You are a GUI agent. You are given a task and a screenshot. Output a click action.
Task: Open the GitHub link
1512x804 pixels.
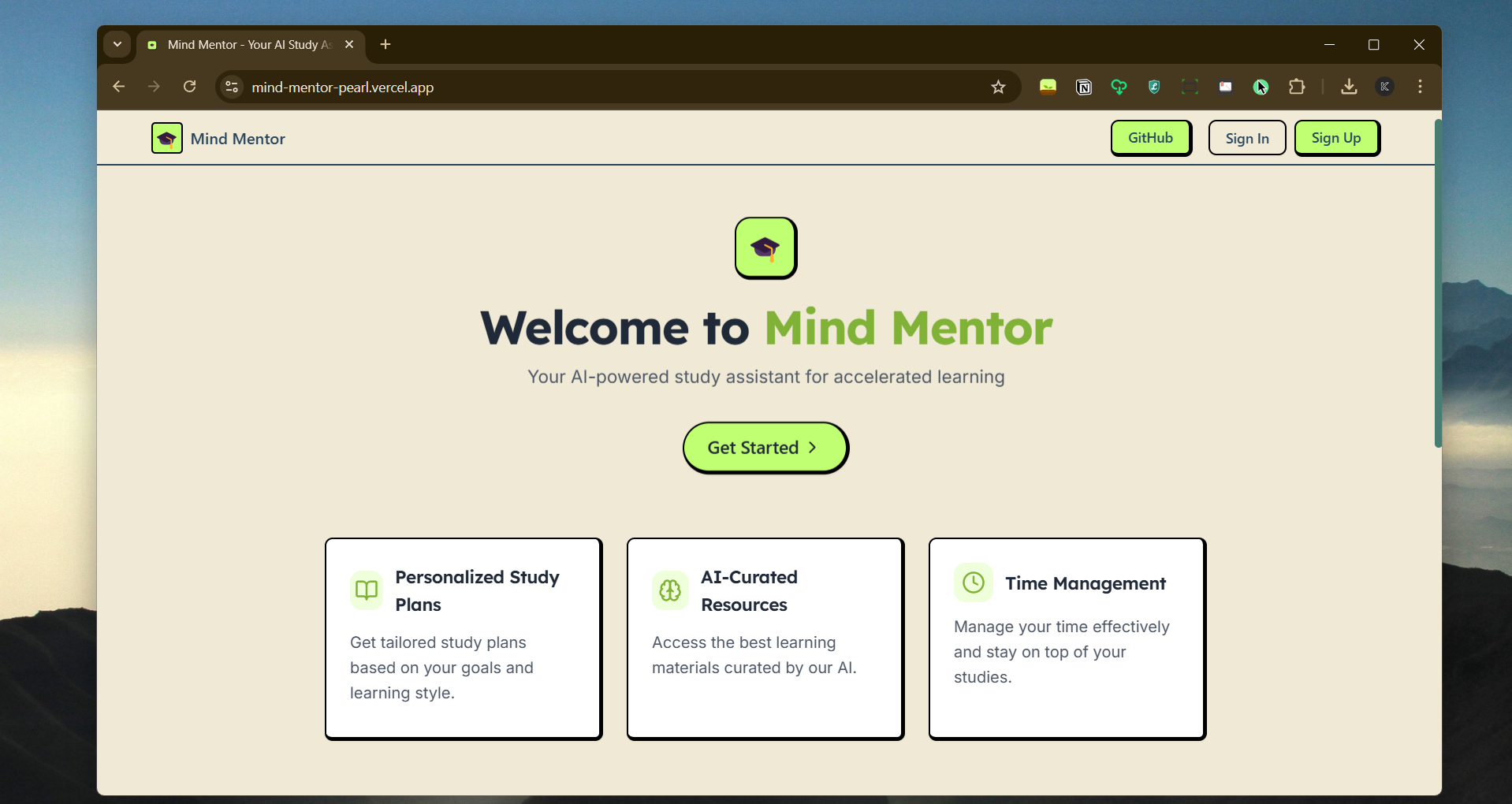point(1150,137)
